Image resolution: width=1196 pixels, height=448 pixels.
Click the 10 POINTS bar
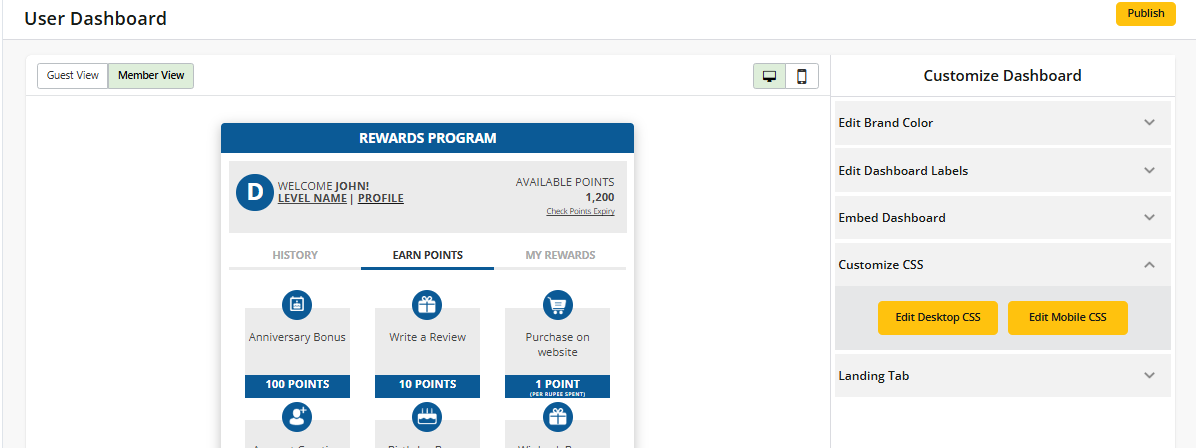[427, 386]
